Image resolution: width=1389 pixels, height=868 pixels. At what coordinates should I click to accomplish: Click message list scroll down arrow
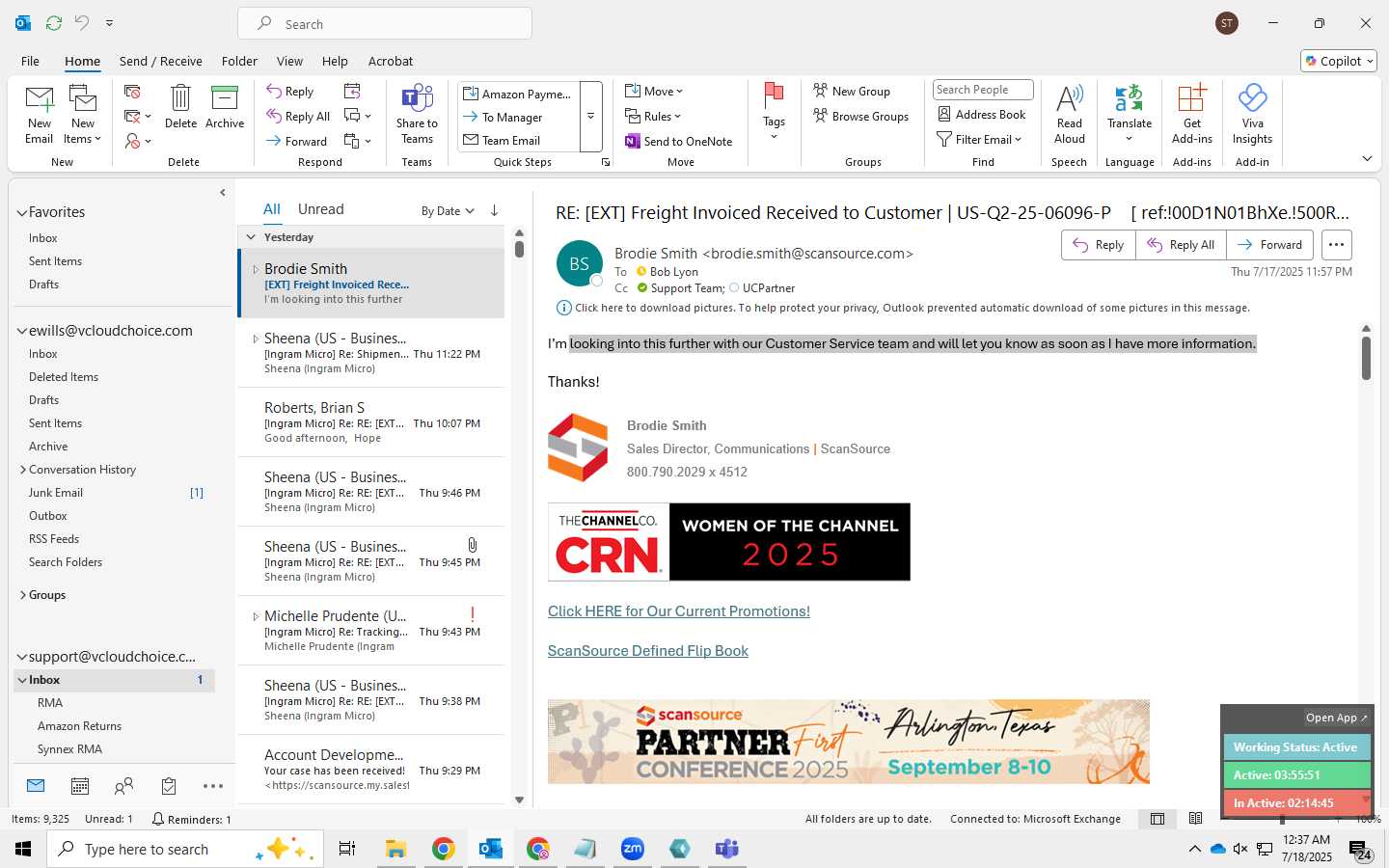tap(519, 800)
